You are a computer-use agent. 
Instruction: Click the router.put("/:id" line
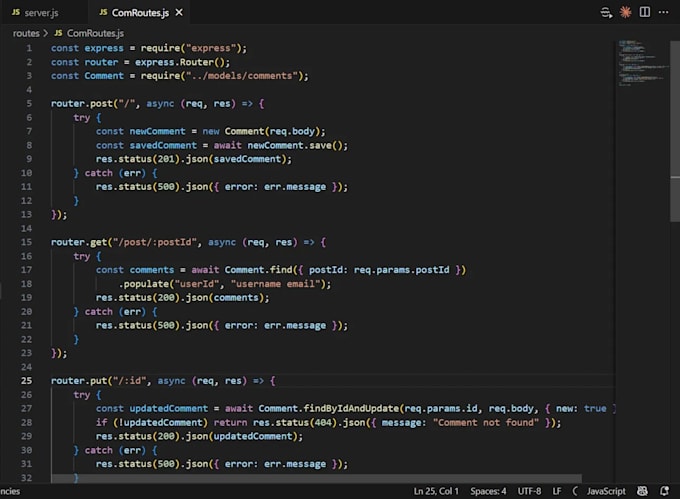pyautogui.click(x=163, y=381)
